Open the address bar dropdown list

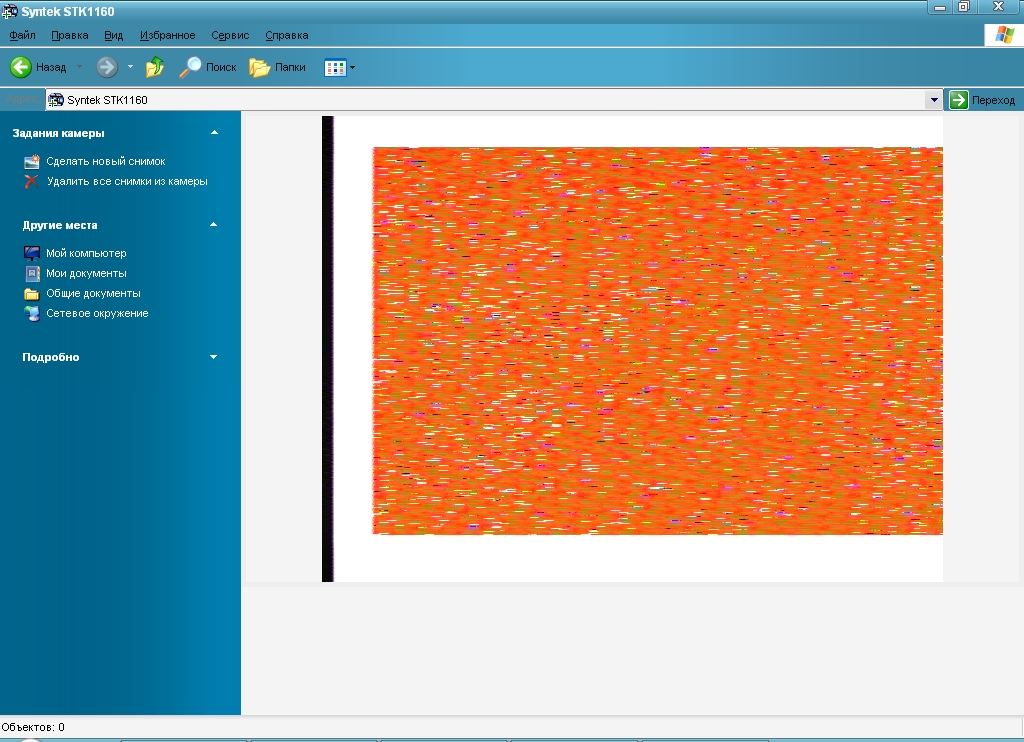pos(934,100)
